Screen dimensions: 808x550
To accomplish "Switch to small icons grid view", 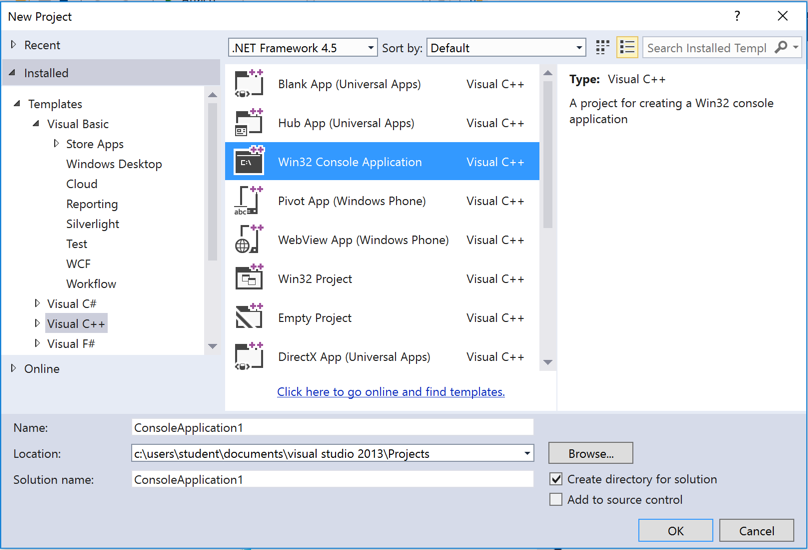I will pyautogui.click(x=602, y=47).
